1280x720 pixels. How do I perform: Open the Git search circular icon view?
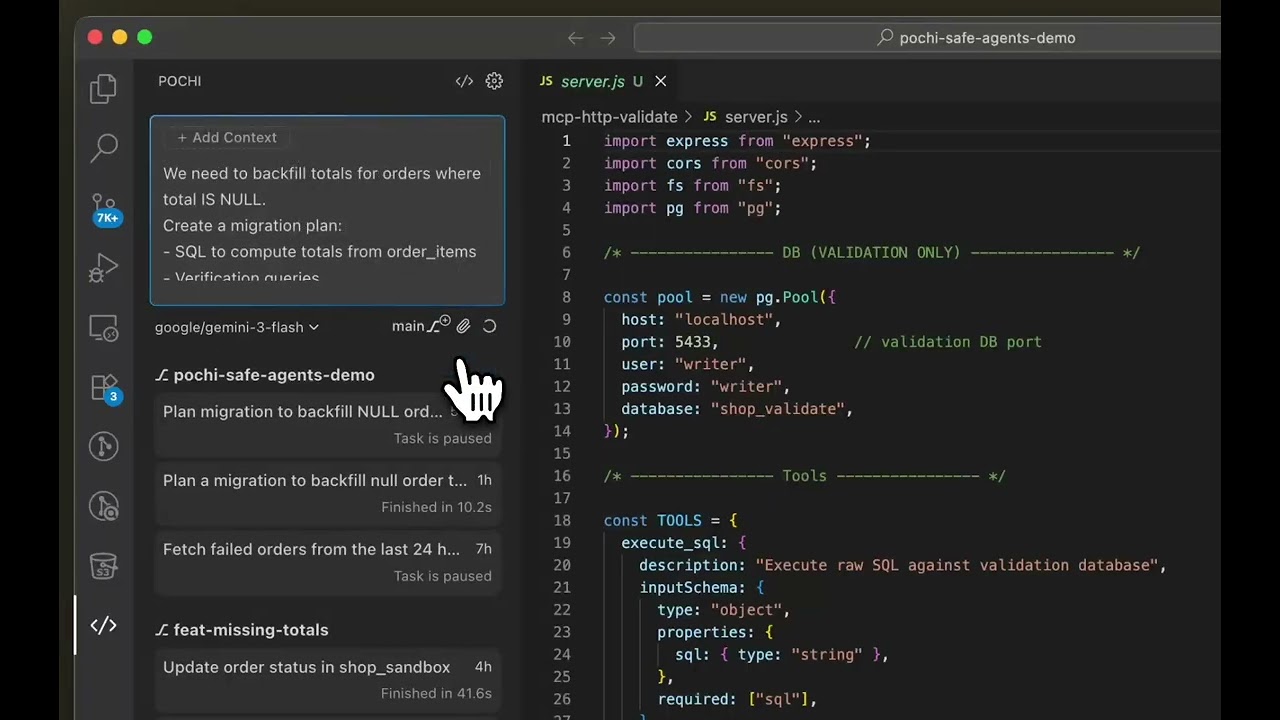(x=104, y=506)
